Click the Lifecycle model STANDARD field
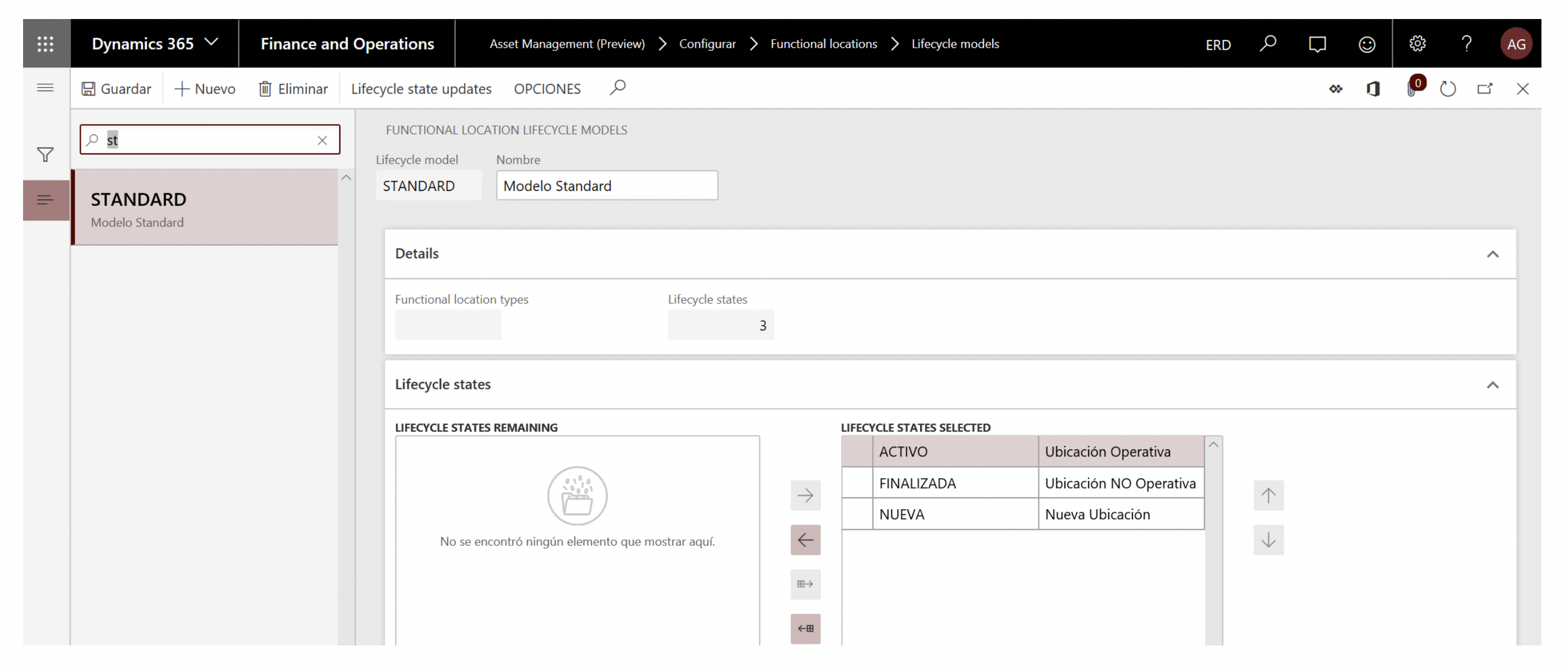This screenshot has height=668, width=1568. (429, 186)
